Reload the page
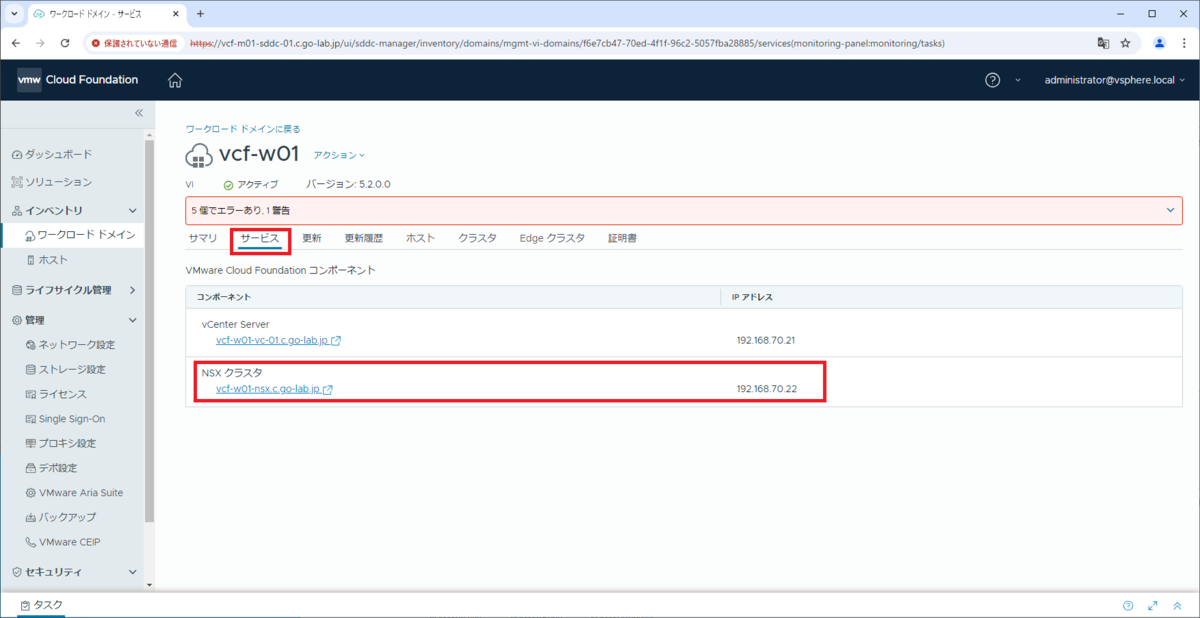1200x618 pixels. click(x=65, y=43)
